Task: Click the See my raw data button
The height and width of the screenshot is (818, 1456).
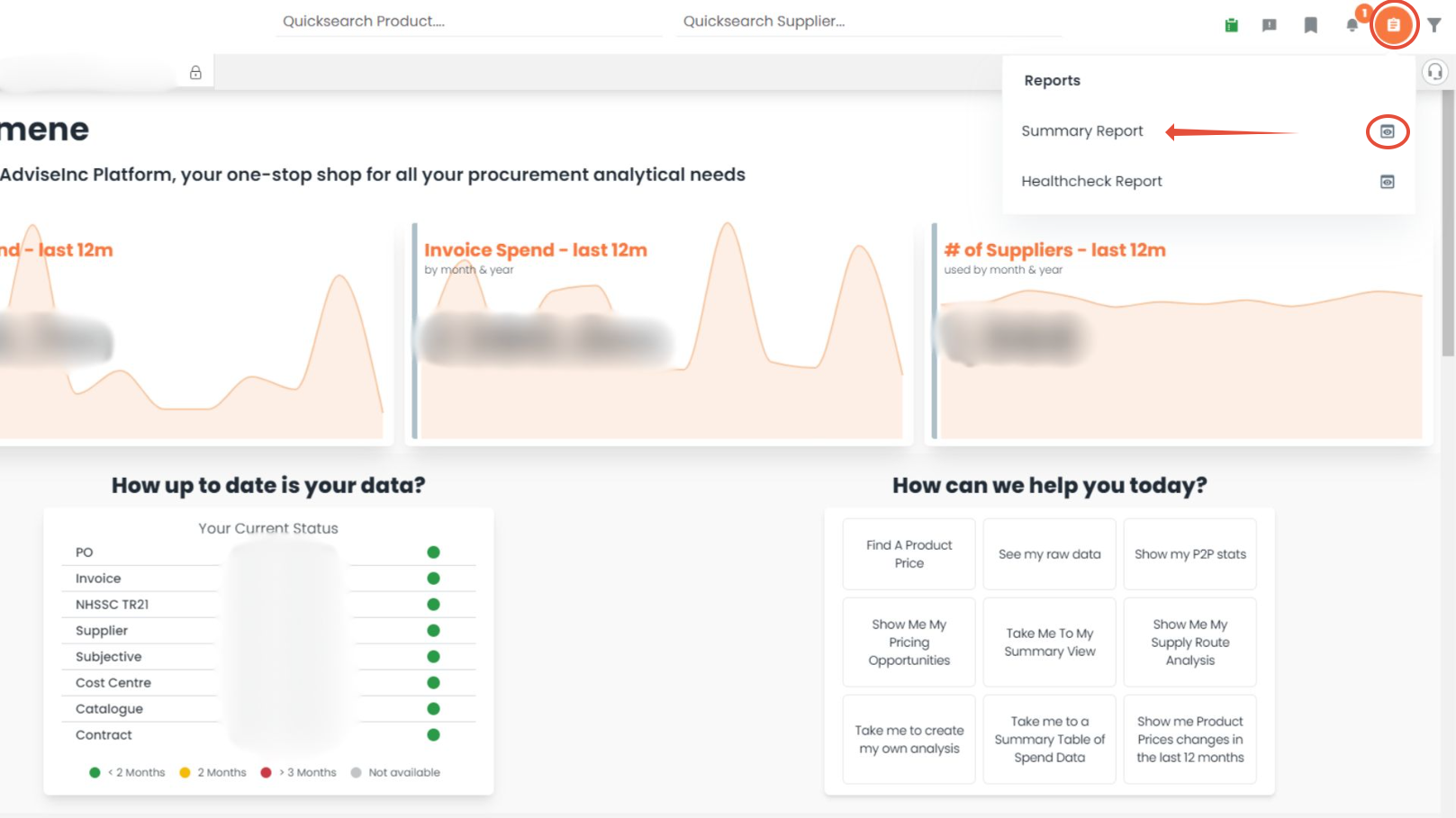Action: 1050,554
